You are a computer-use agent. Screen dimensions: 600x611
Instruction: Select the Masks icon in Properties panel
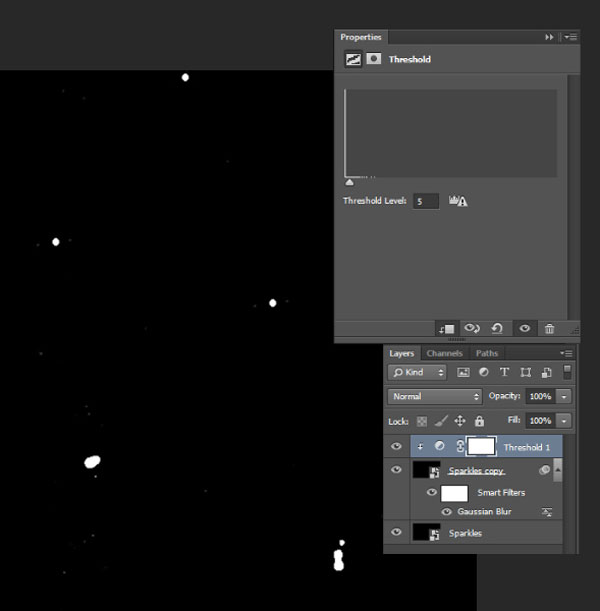(374, 59)
